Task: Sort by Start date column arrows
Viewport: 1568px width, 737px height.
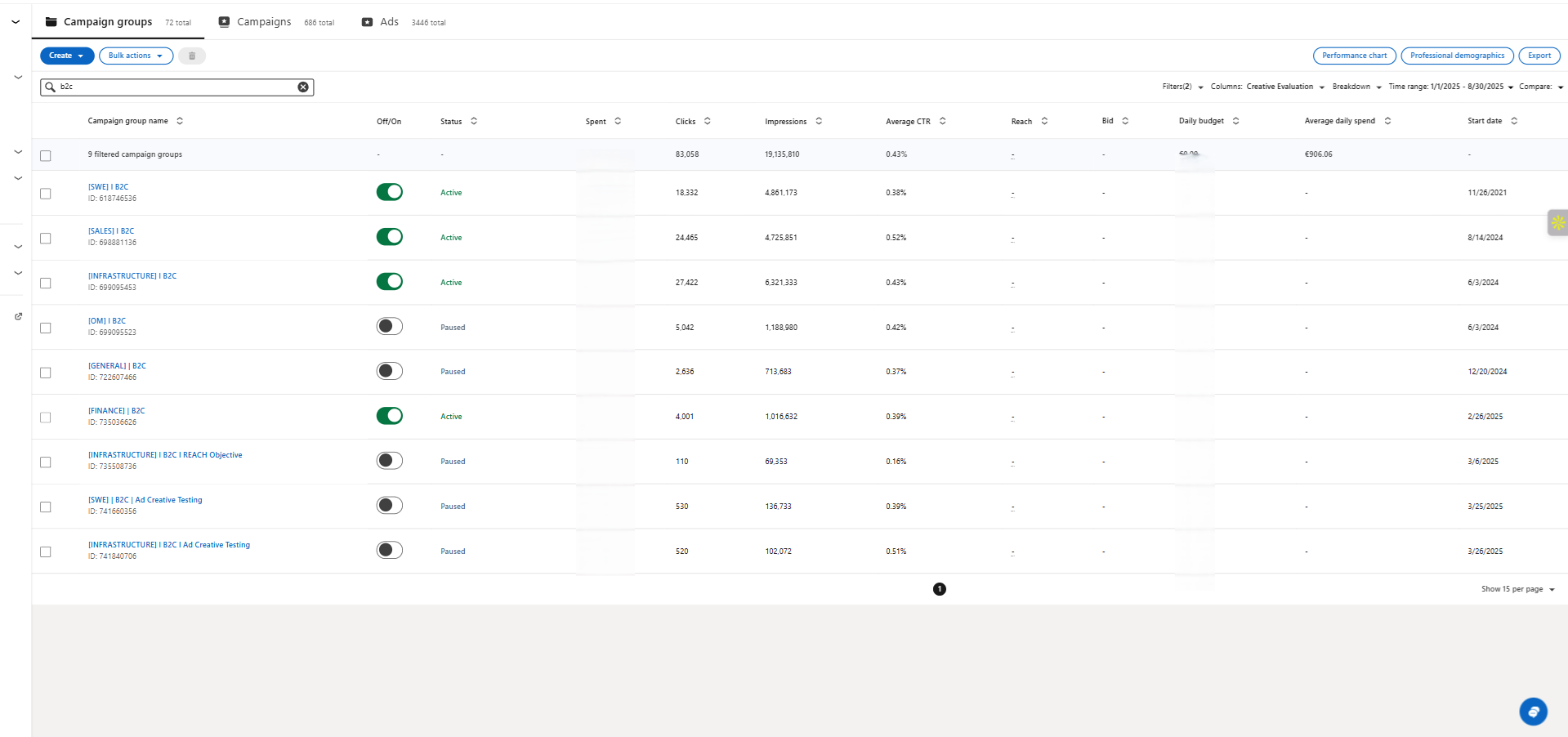Action: pos(1514,121)
